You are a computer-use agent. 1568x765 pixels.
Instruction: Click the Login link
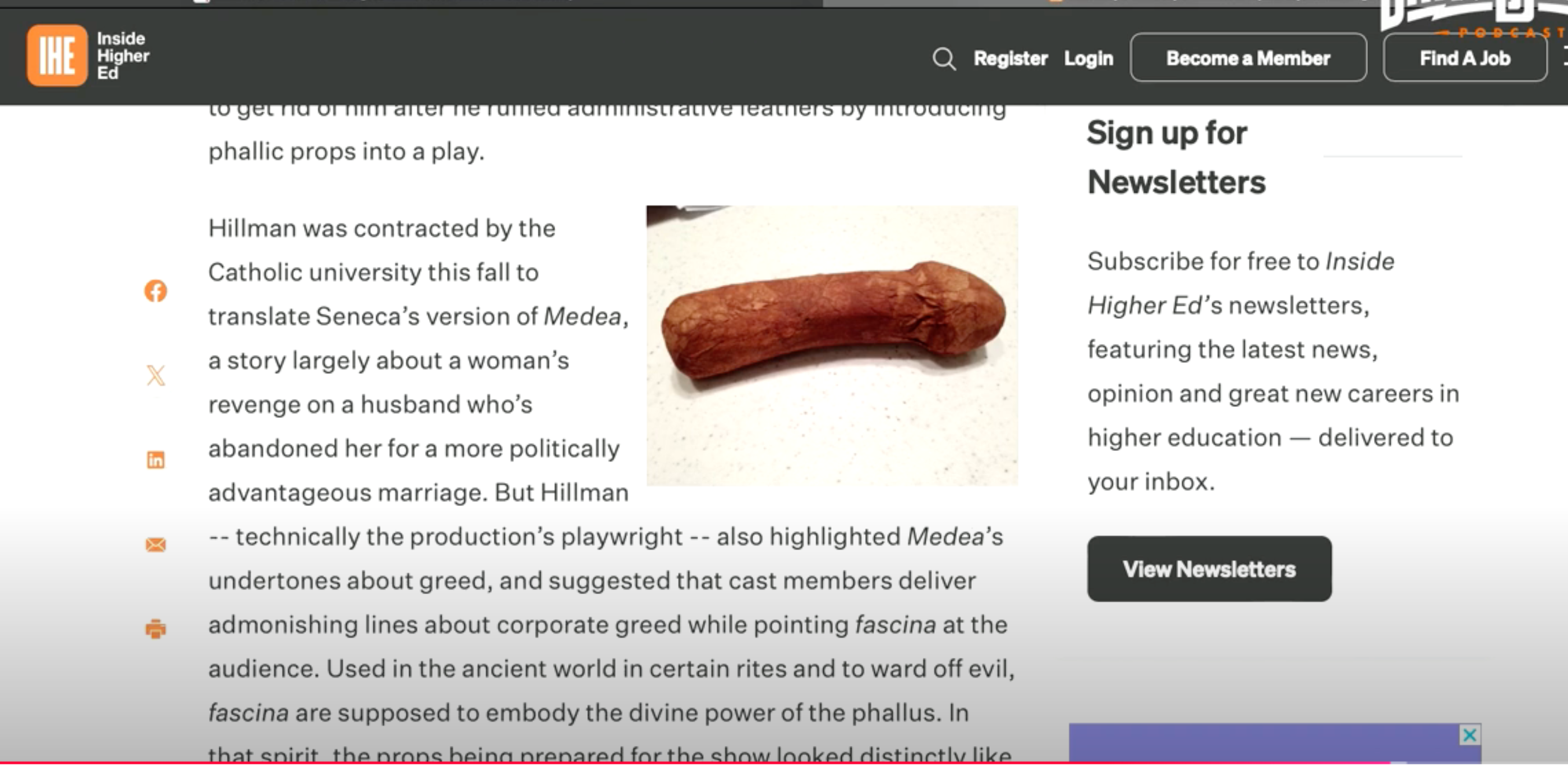tap(1089, 58)
